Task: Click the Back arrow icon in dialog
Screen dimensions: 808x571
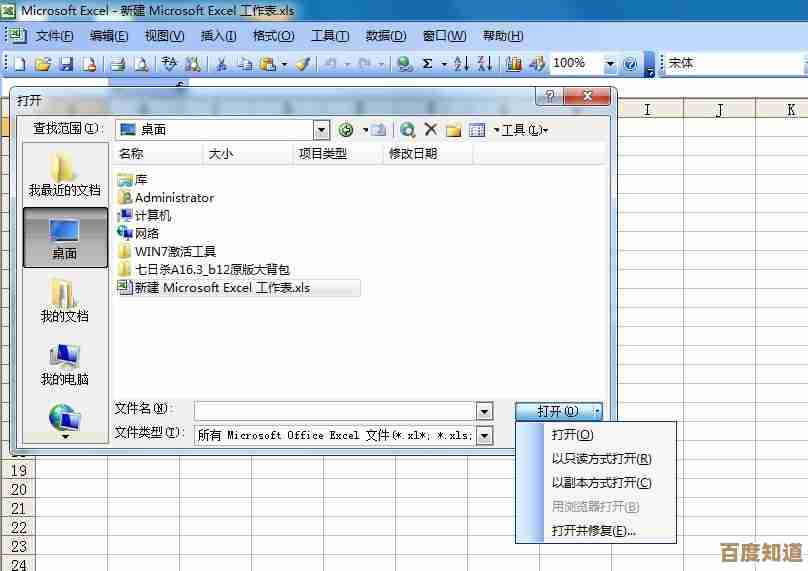Action: pyautogui.click(x=346, y=130)
